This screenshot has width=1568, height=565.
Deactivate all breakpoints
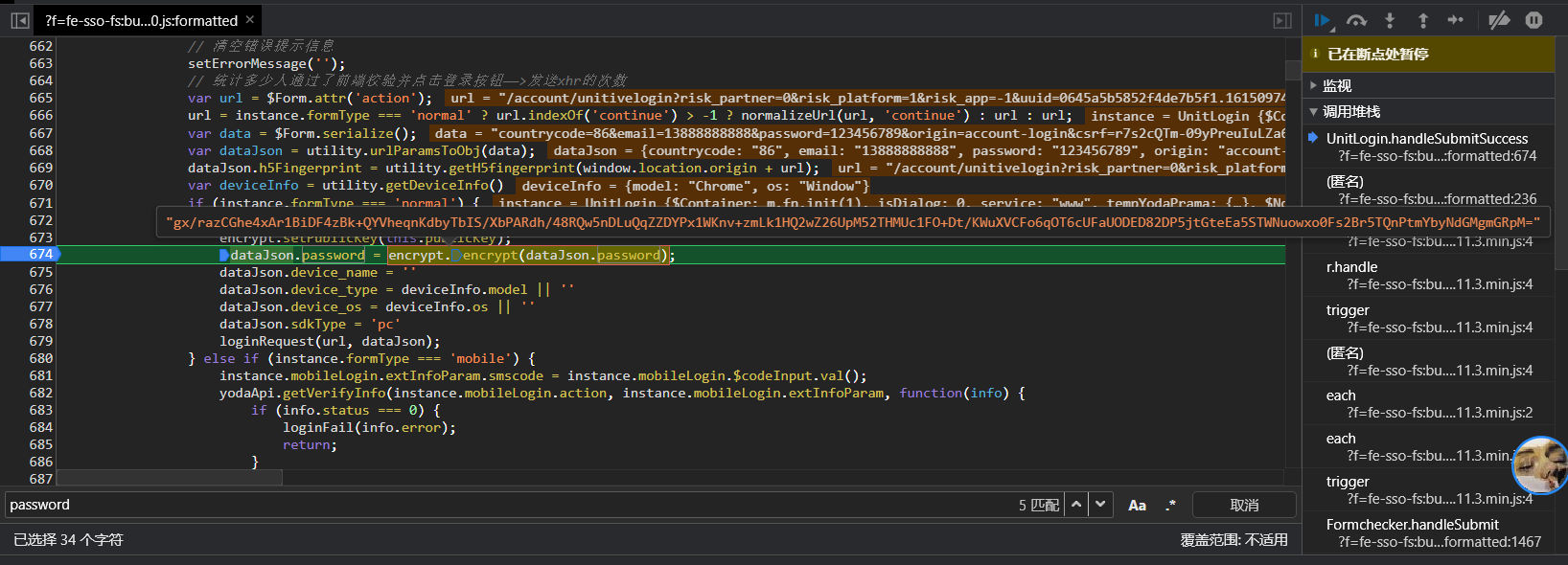point(1499,20)
